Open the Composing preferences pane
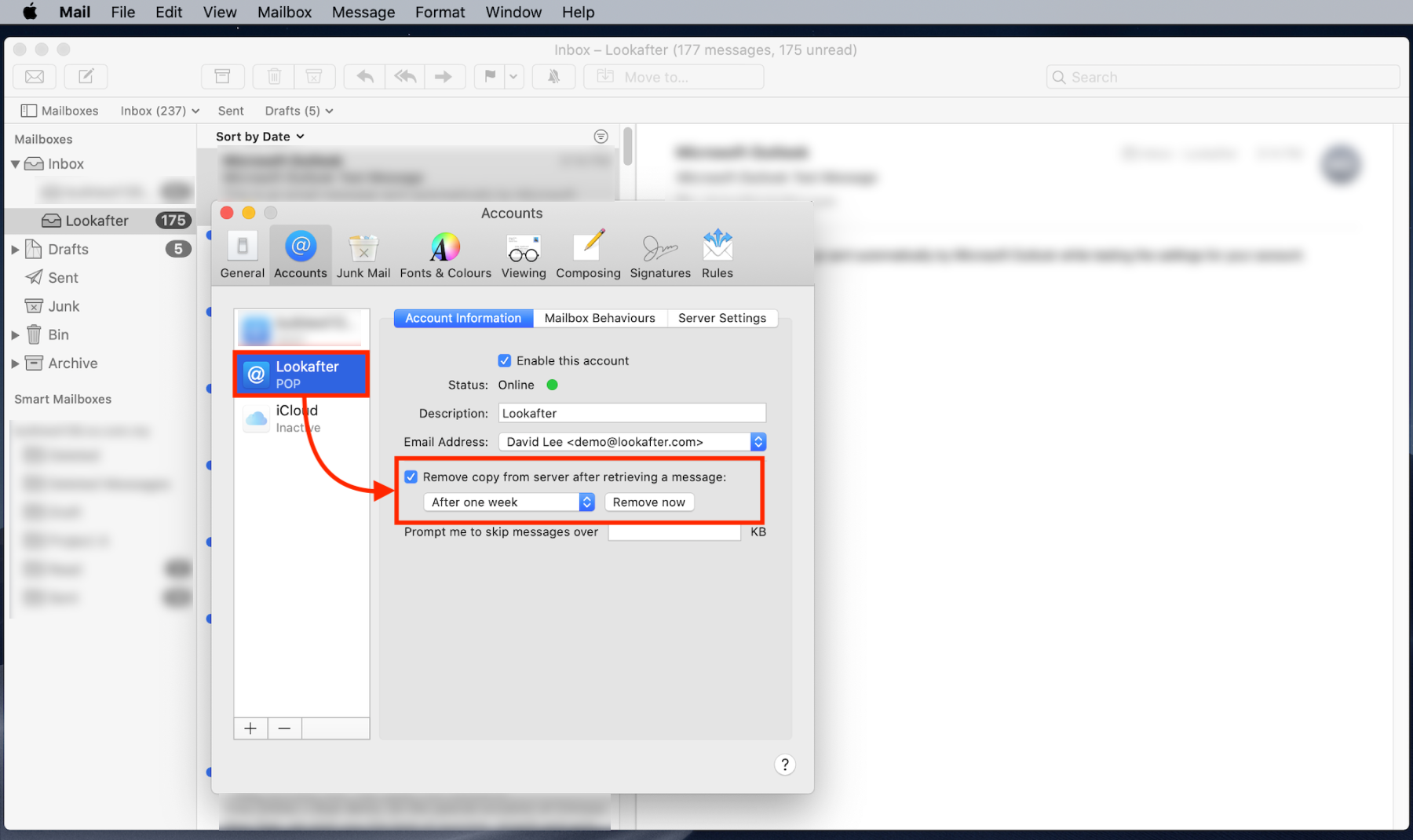1413x840 pixels. pyautogui.click(x=588, y=254)
